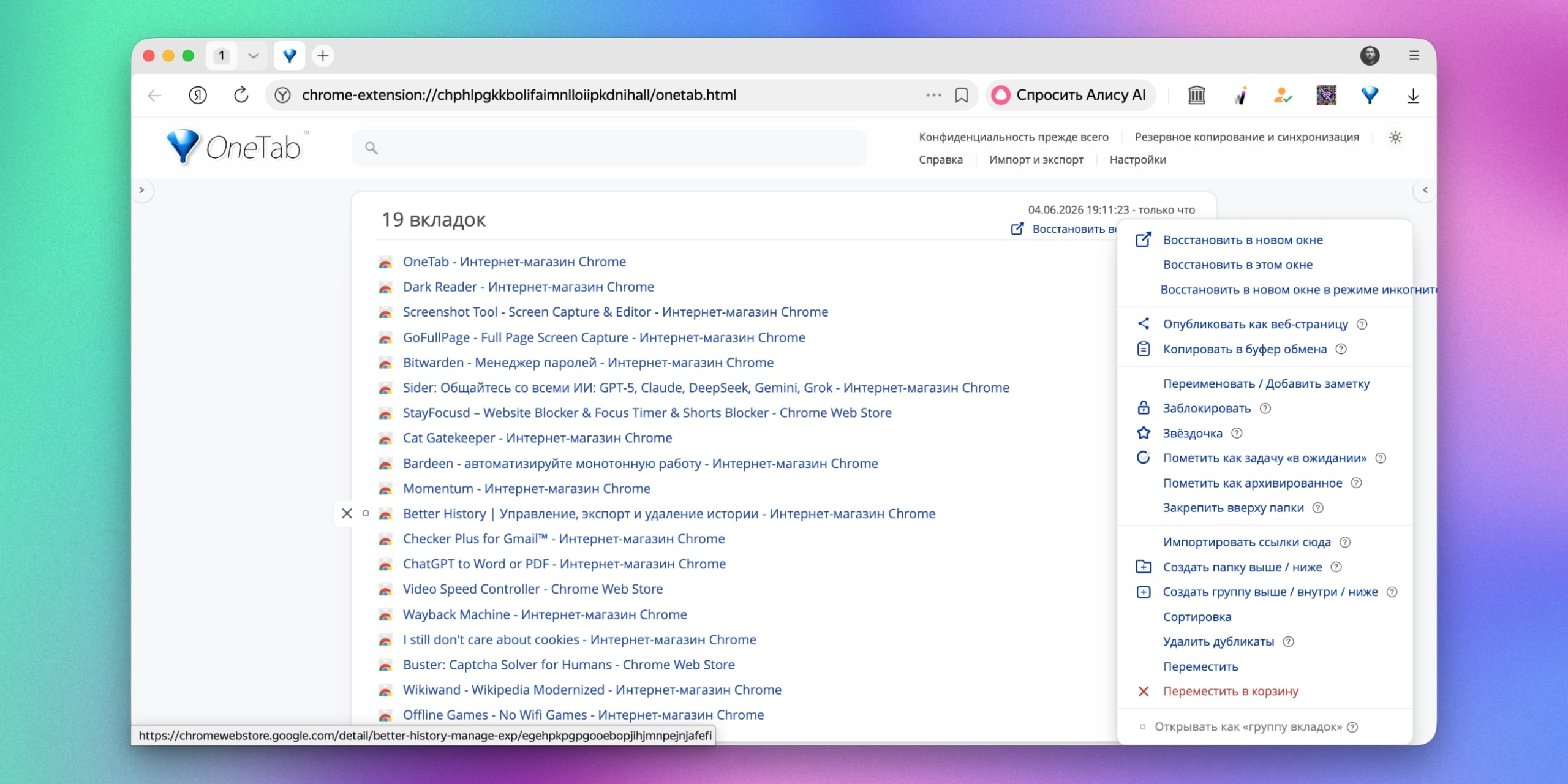The width and height of the screenshot is (1568, 784).
Task: Collapse the right sidebar panel arrow
Action: coord(1425,190)
